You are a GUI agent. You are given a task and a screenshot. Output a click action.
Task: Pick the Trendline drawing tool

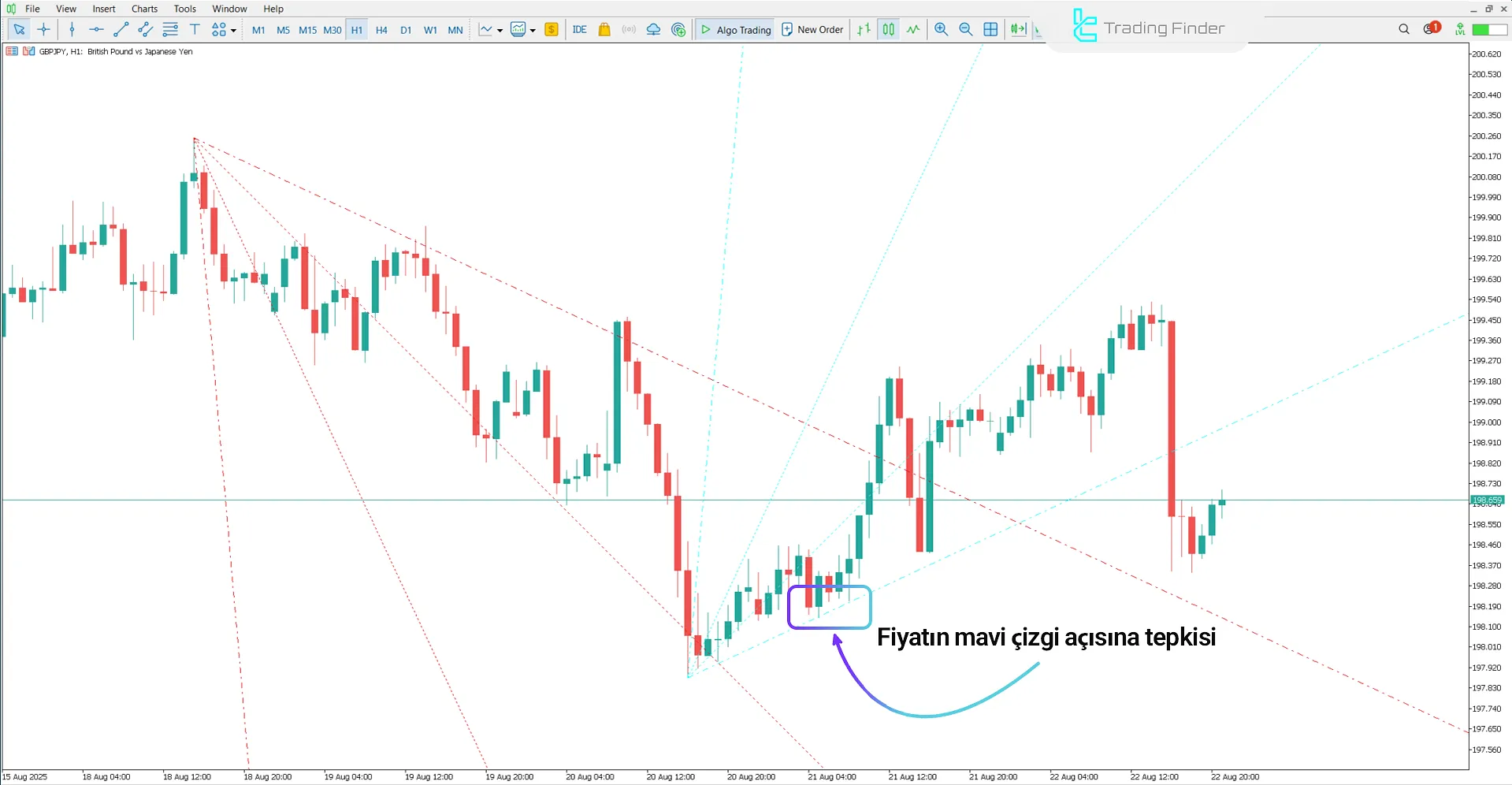click(121, 29)
